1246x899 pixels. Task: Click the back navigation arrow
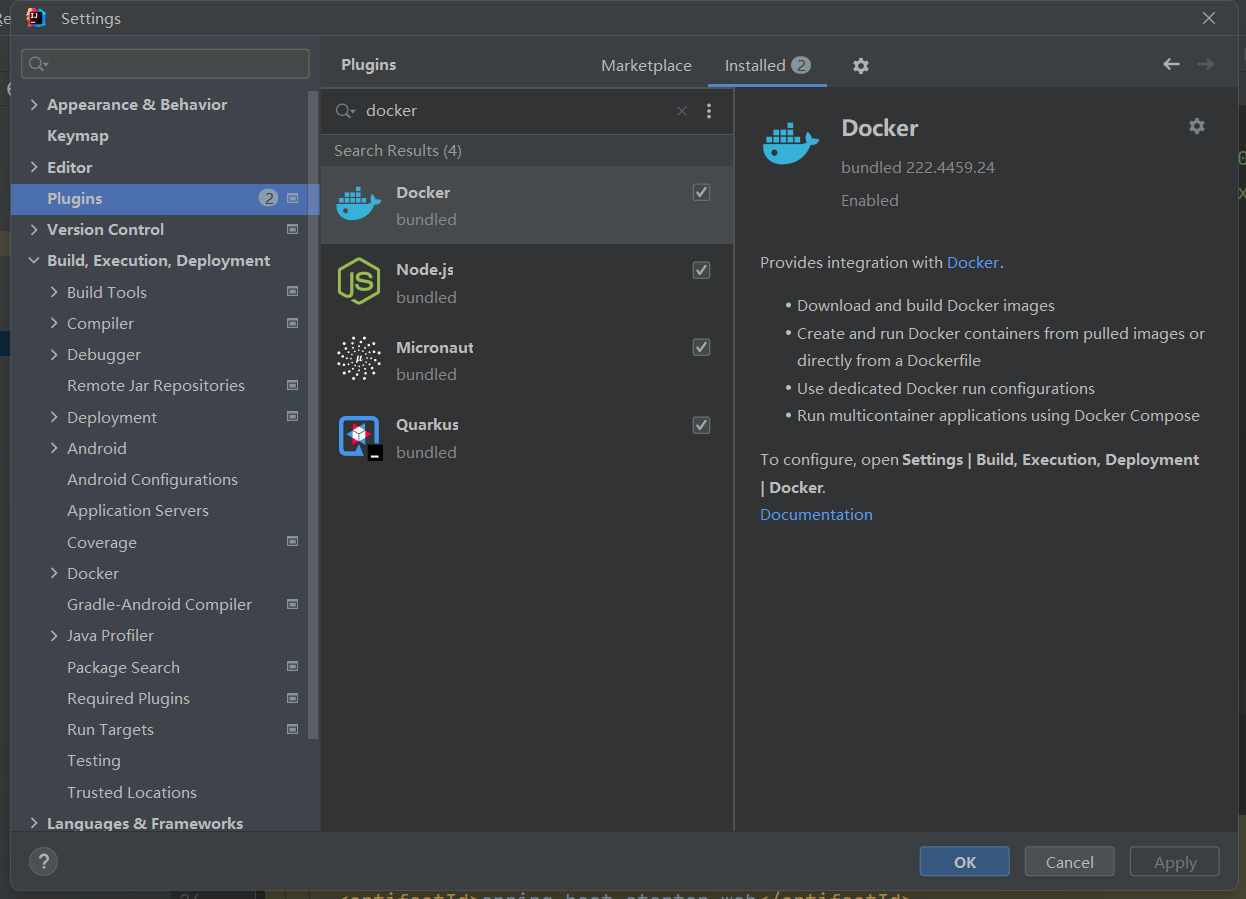[x=1171, y=64]
